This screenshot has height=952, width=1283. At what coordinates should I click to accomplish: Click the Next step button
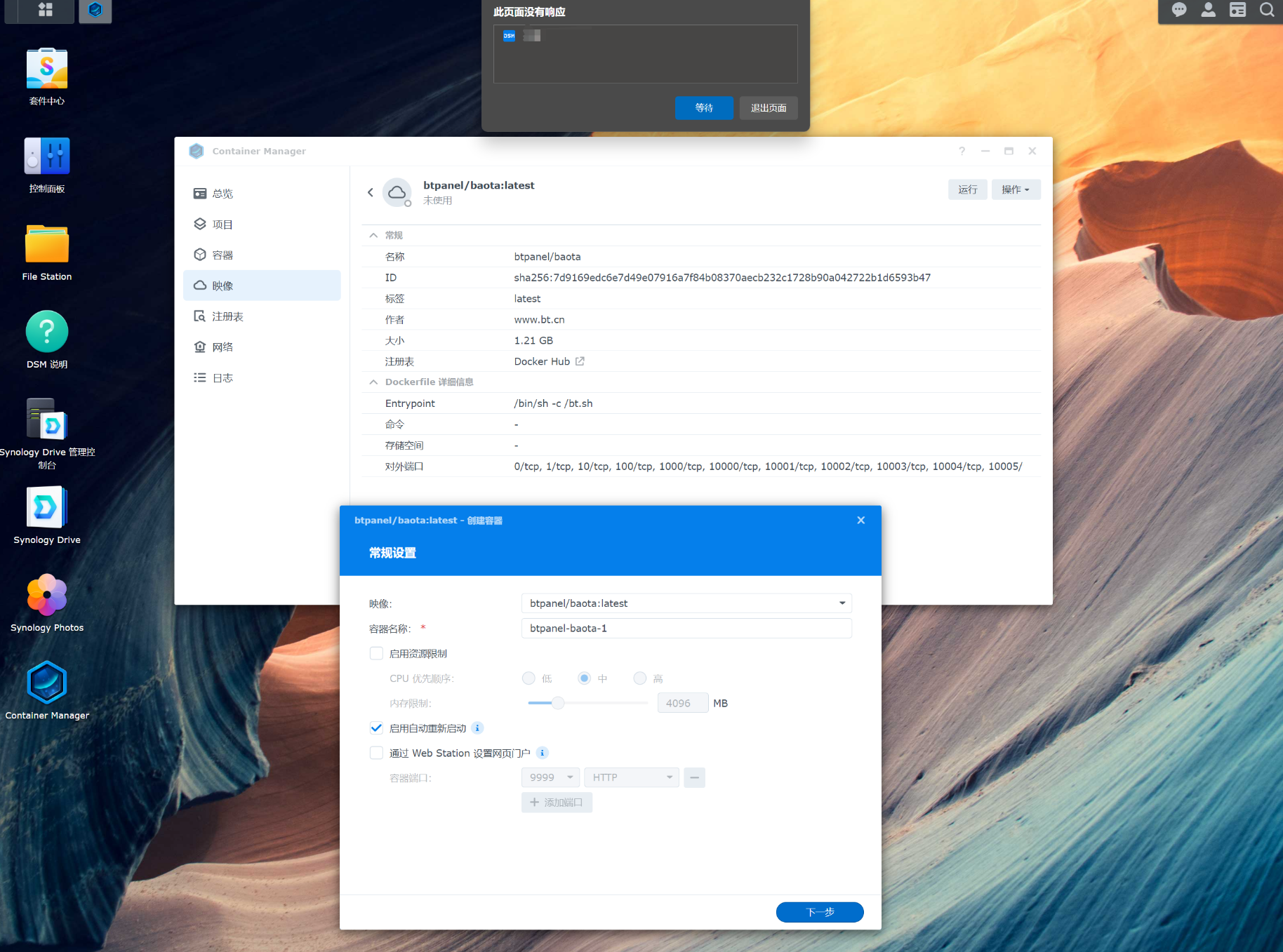tap(820, 912)
